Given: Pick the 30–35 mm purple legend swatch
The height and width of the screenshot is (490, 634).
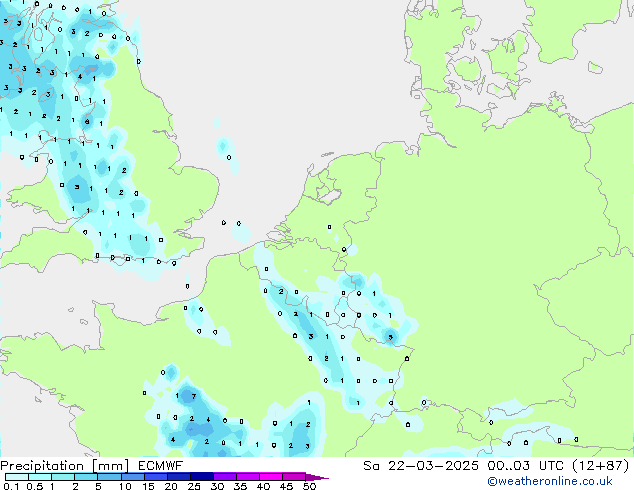Looking at the screenshot, I should (x=228, y=477).
